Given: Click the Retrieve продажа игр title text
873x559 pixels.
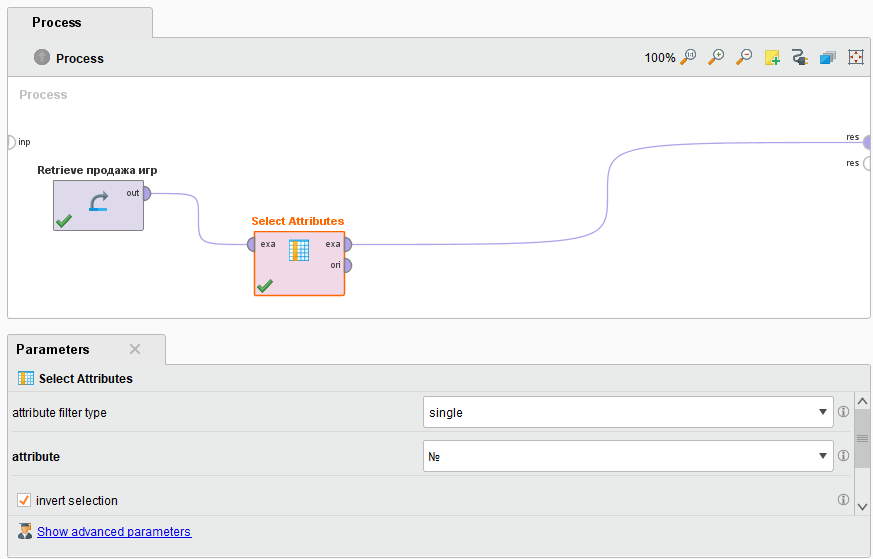Looking at the screenshot, I should click(97, 170).
